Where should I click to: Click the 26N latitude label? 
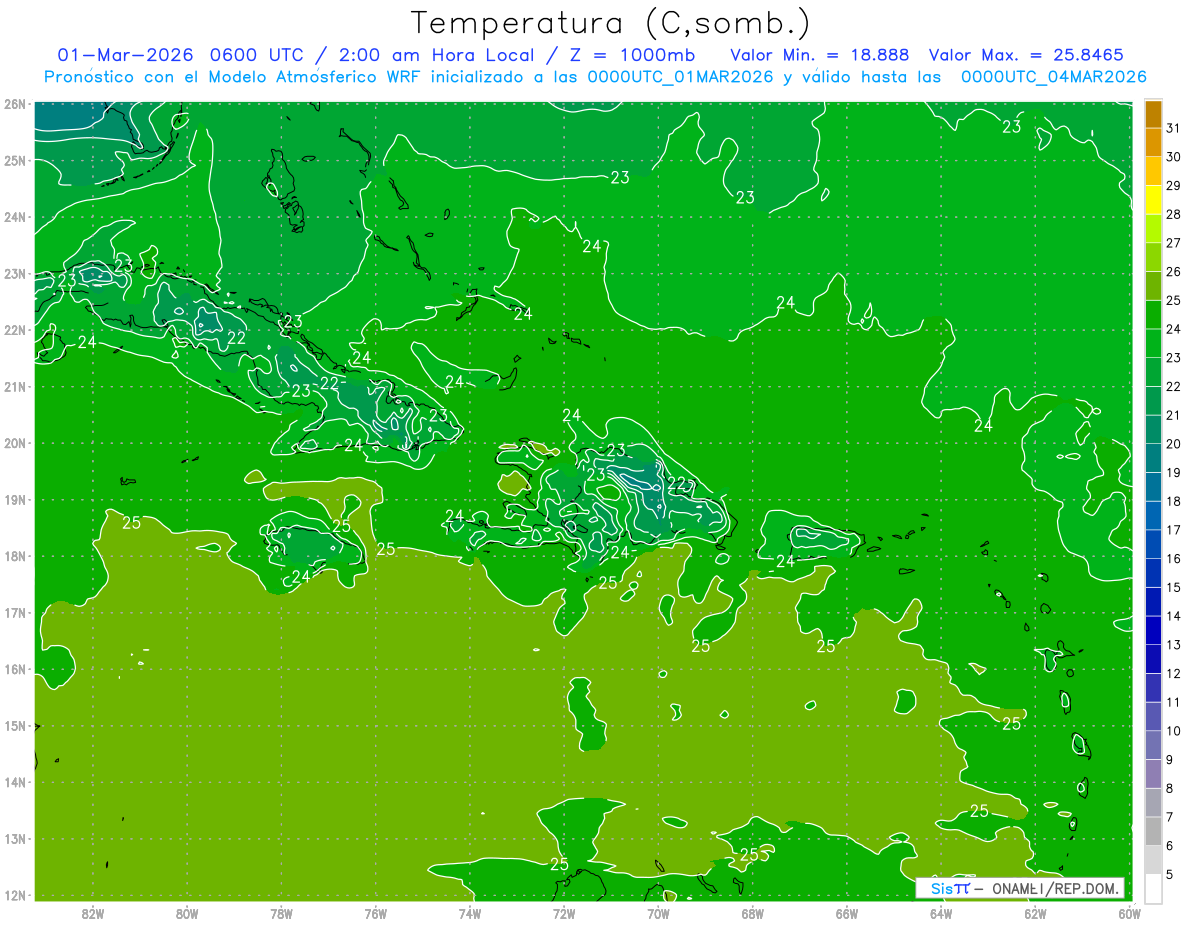(15, 104)
